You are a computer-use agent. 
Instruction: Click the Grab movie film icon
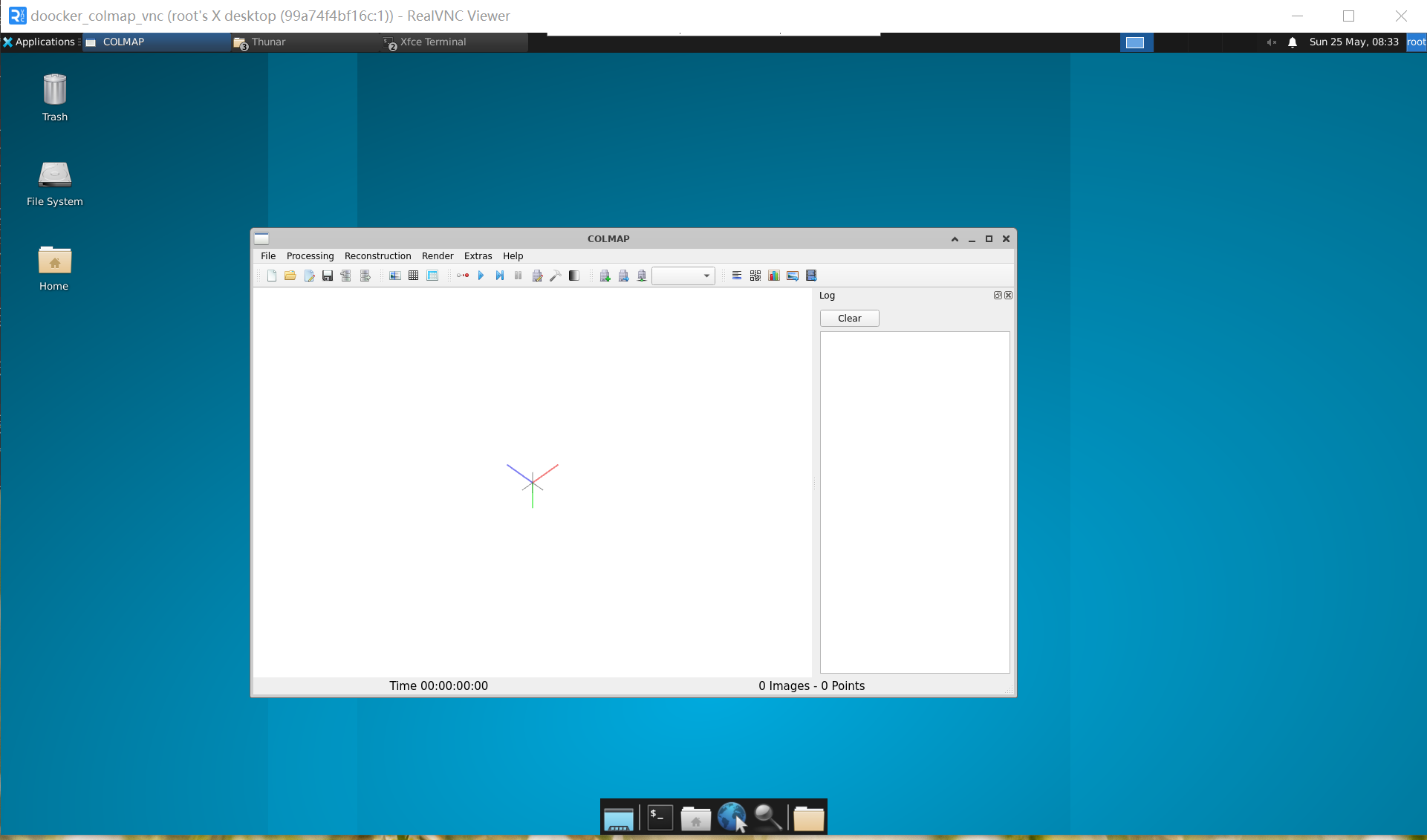811,276
